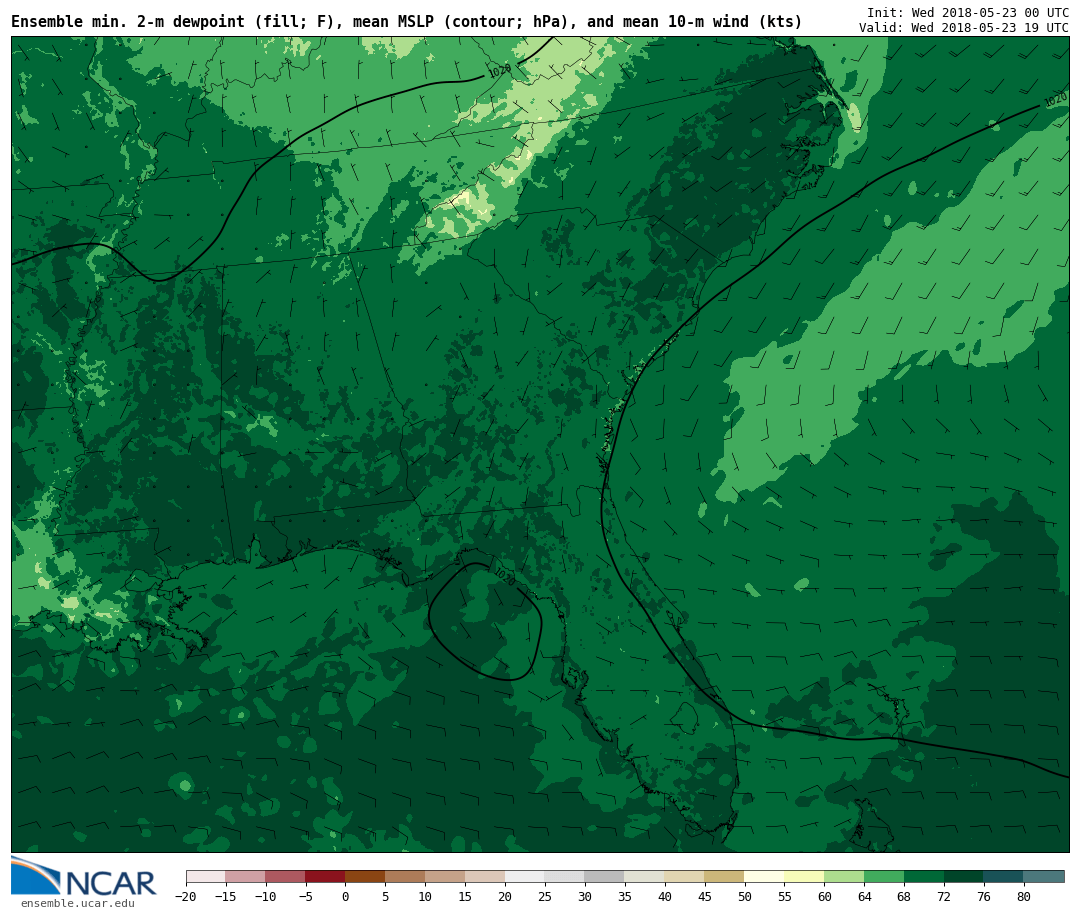
Task: Click the -20 colorbar tick label
Action: pyautogui.click(x=186, y=896)
